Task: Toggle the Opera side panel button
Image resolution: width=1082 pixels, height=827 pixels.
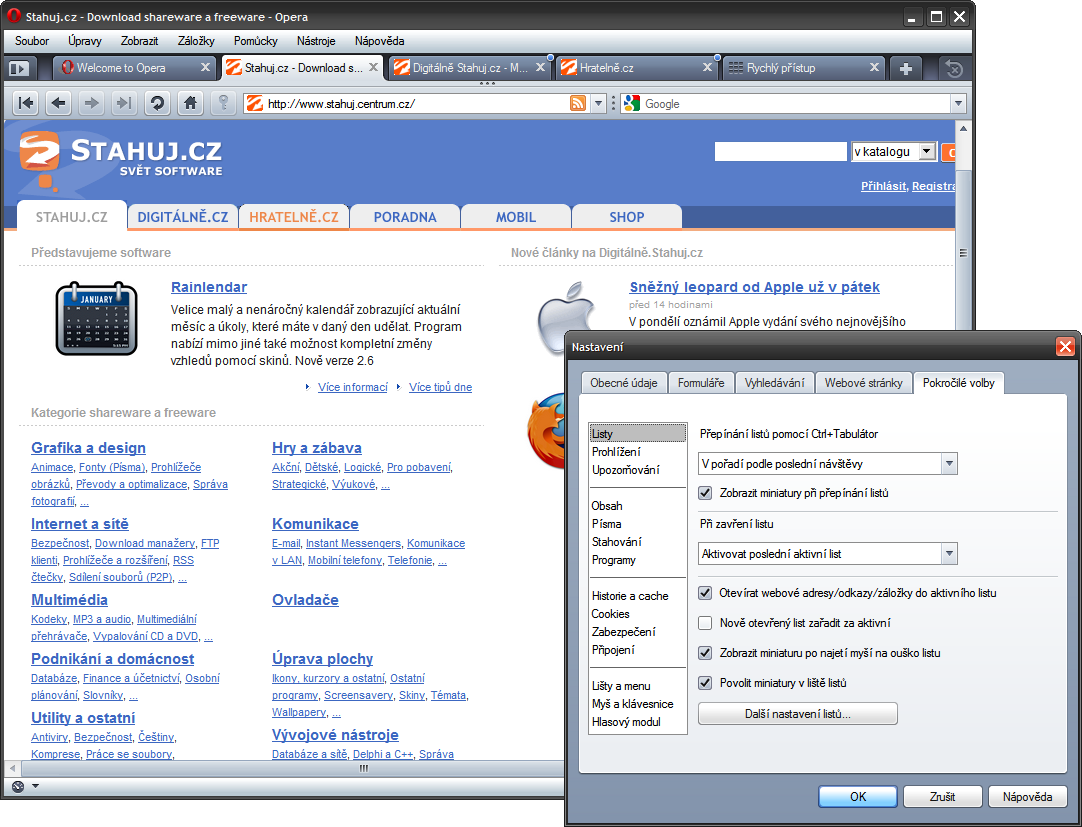Action: (19, 68)
